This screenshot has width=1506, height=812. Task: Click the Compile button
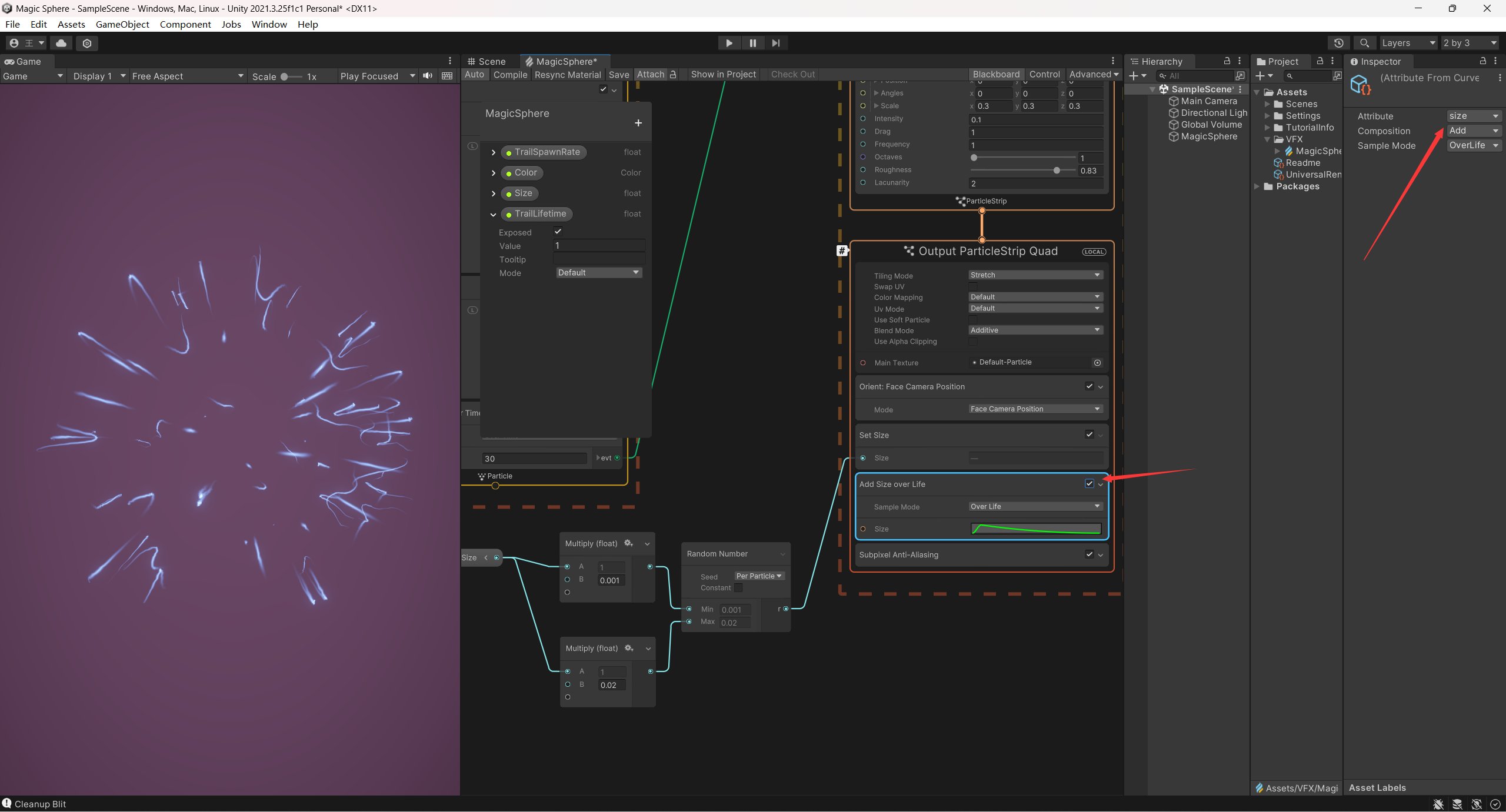click(x=510, y=75)
